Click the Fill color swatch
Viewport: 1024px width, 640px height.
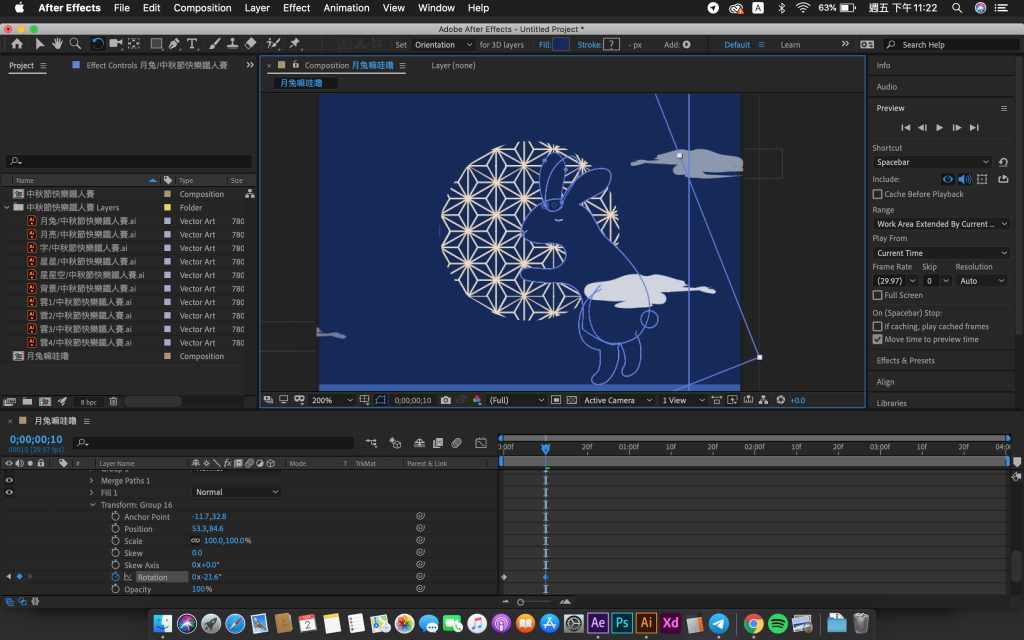[x=561, y=45]
